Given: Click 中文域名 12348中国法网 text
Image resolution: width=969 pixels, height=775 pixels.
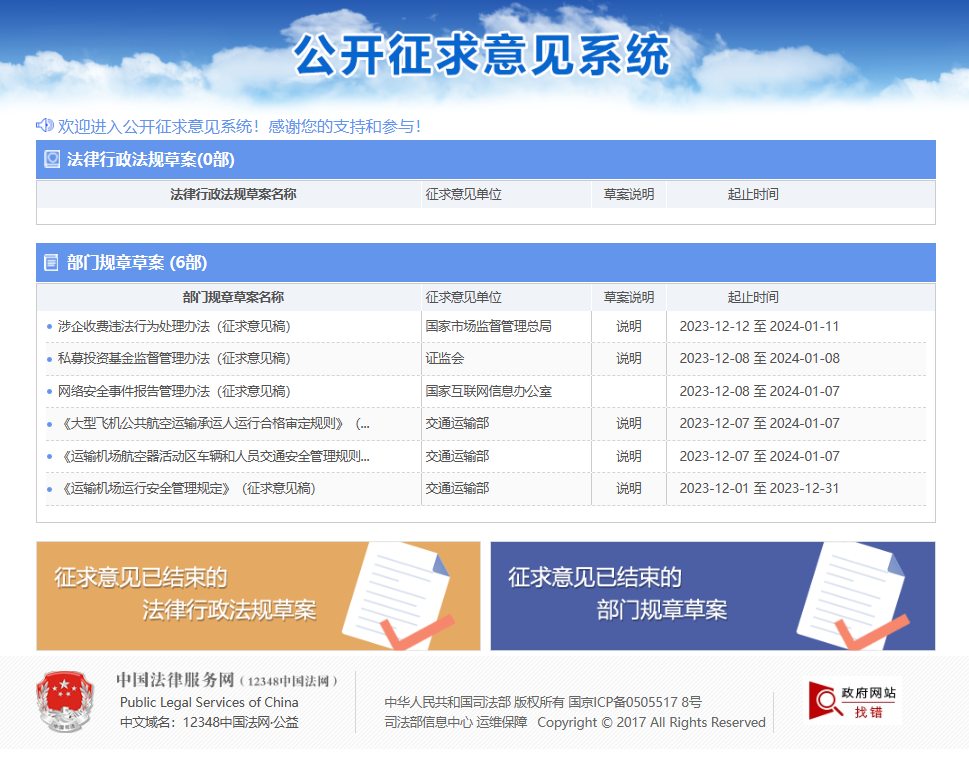Looking at the screenshot, I should coord(209,722).
